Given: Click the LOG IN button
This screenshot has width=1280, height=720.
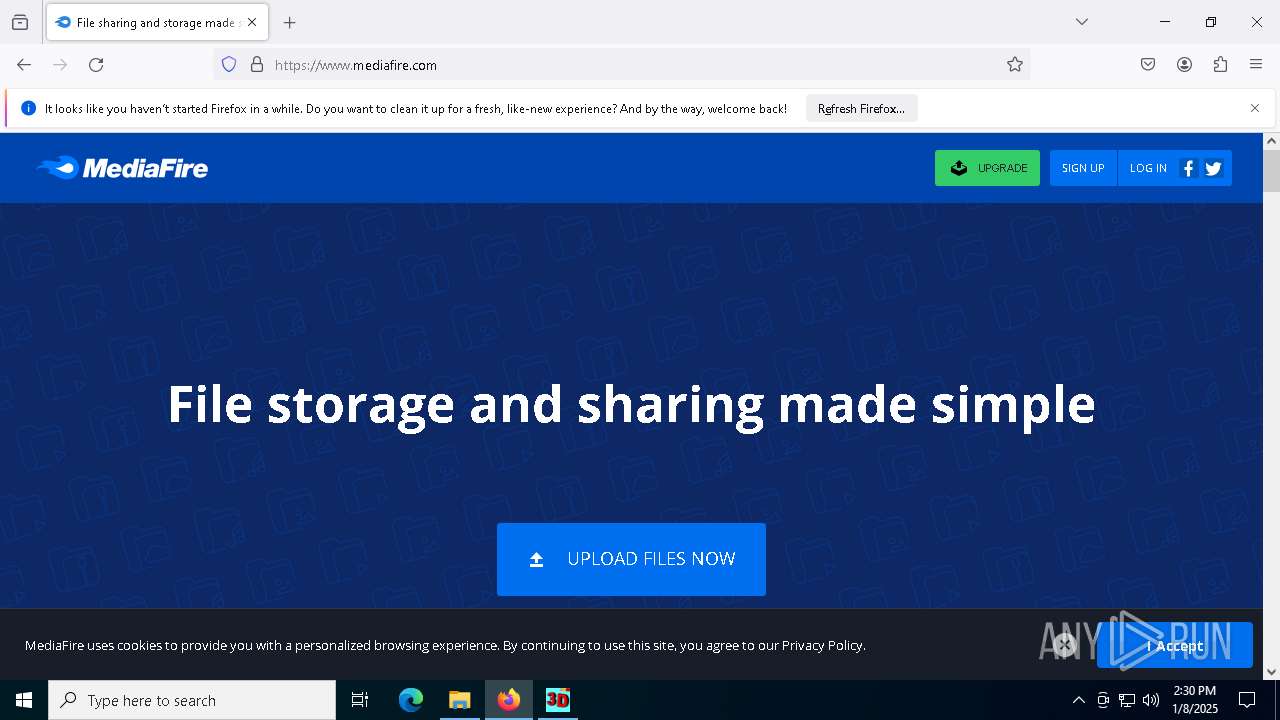Looking at the screenshot, I should pyautogui.click(x=1148, y=168).
